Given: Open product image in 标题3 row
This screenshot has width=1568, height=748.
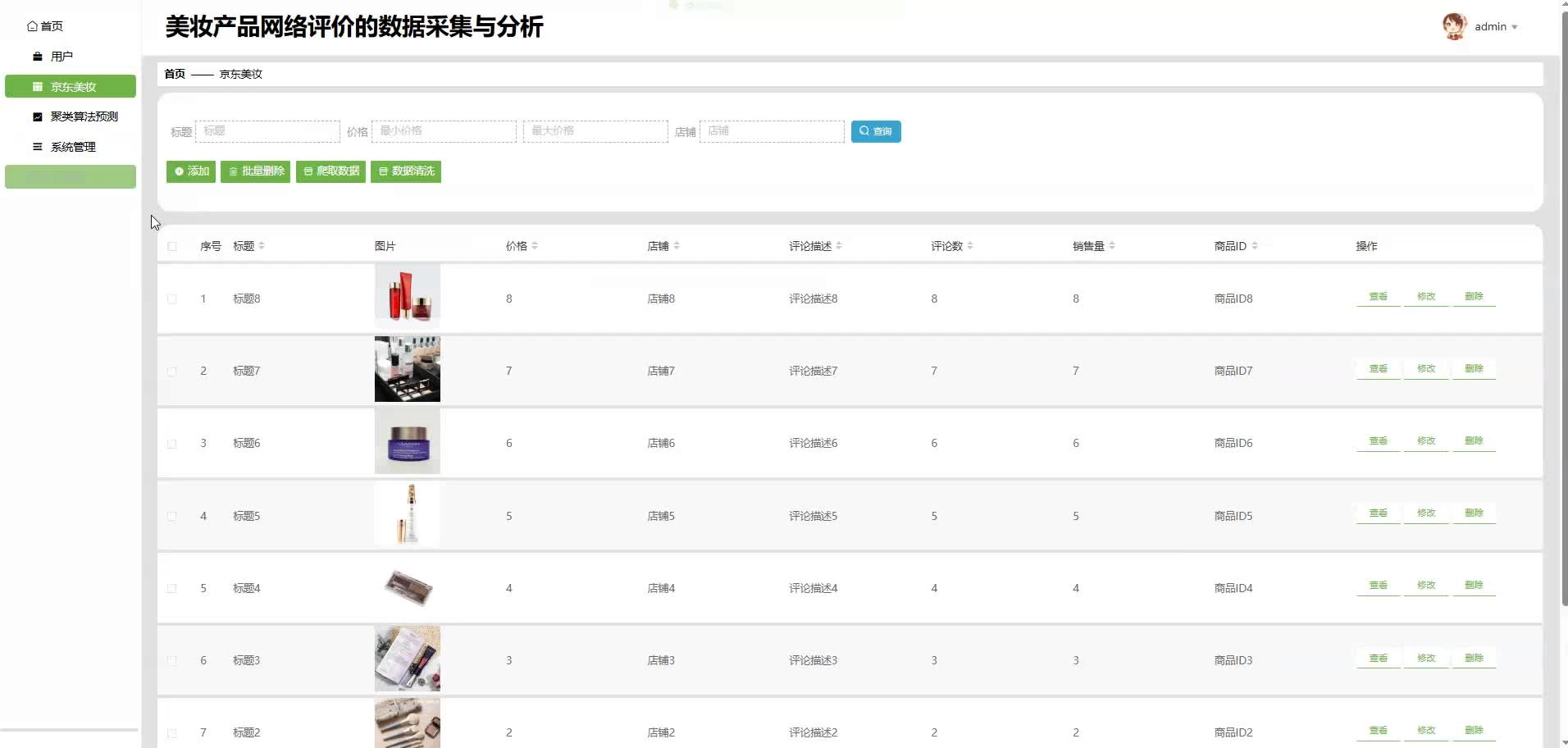Looking at the screenshot, I should 408,659.
